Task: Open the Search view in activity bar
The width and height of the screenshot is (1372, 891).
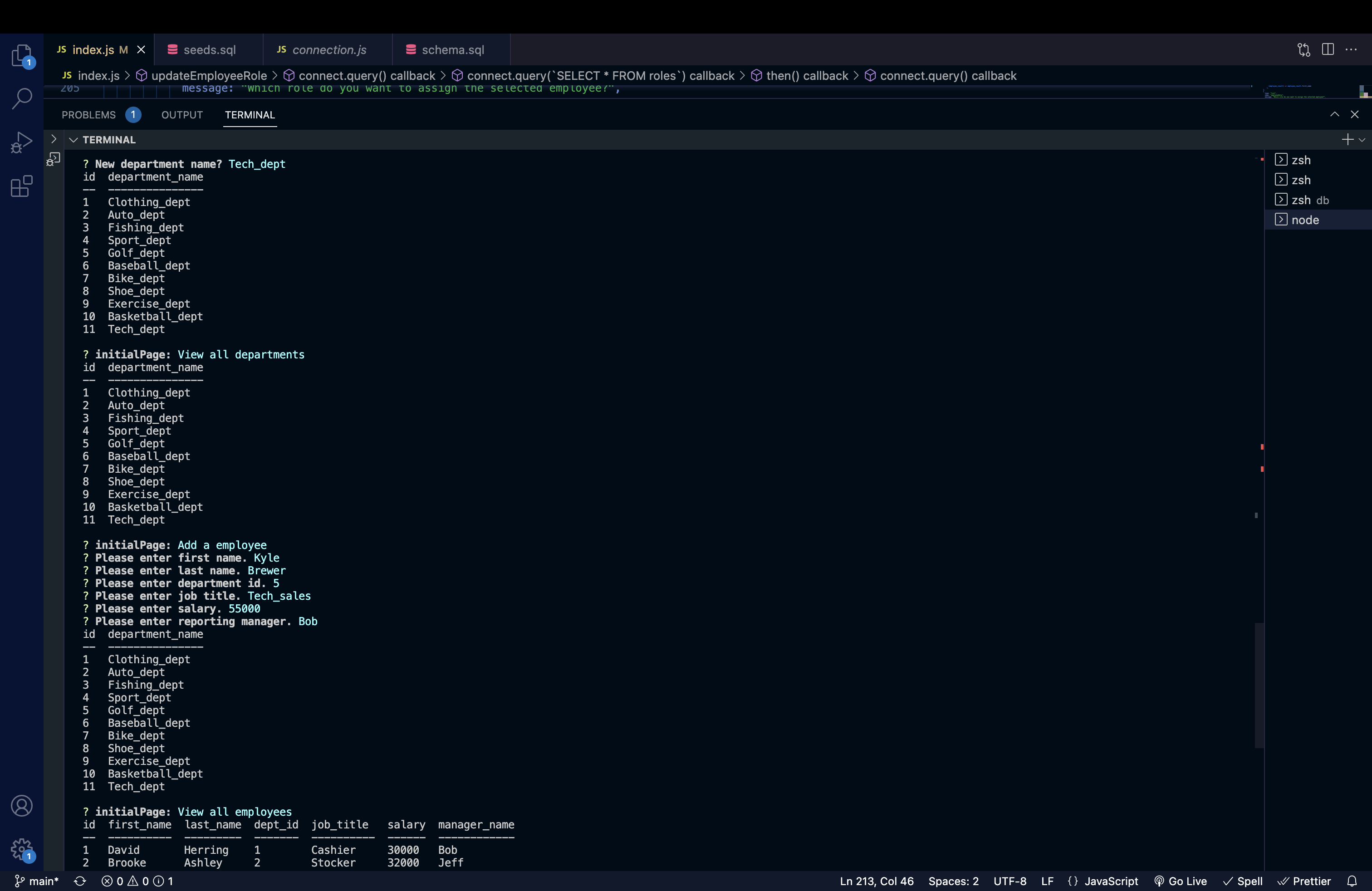Action: click(22, 98)
